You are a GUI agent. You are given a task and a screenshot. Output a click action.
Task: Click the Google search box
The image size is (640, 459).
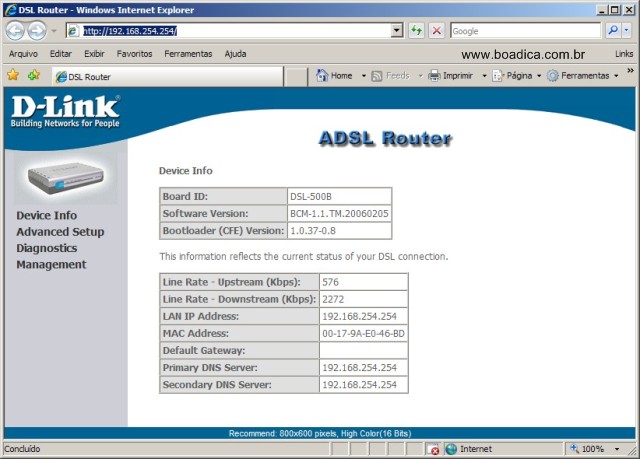[526, 31]
